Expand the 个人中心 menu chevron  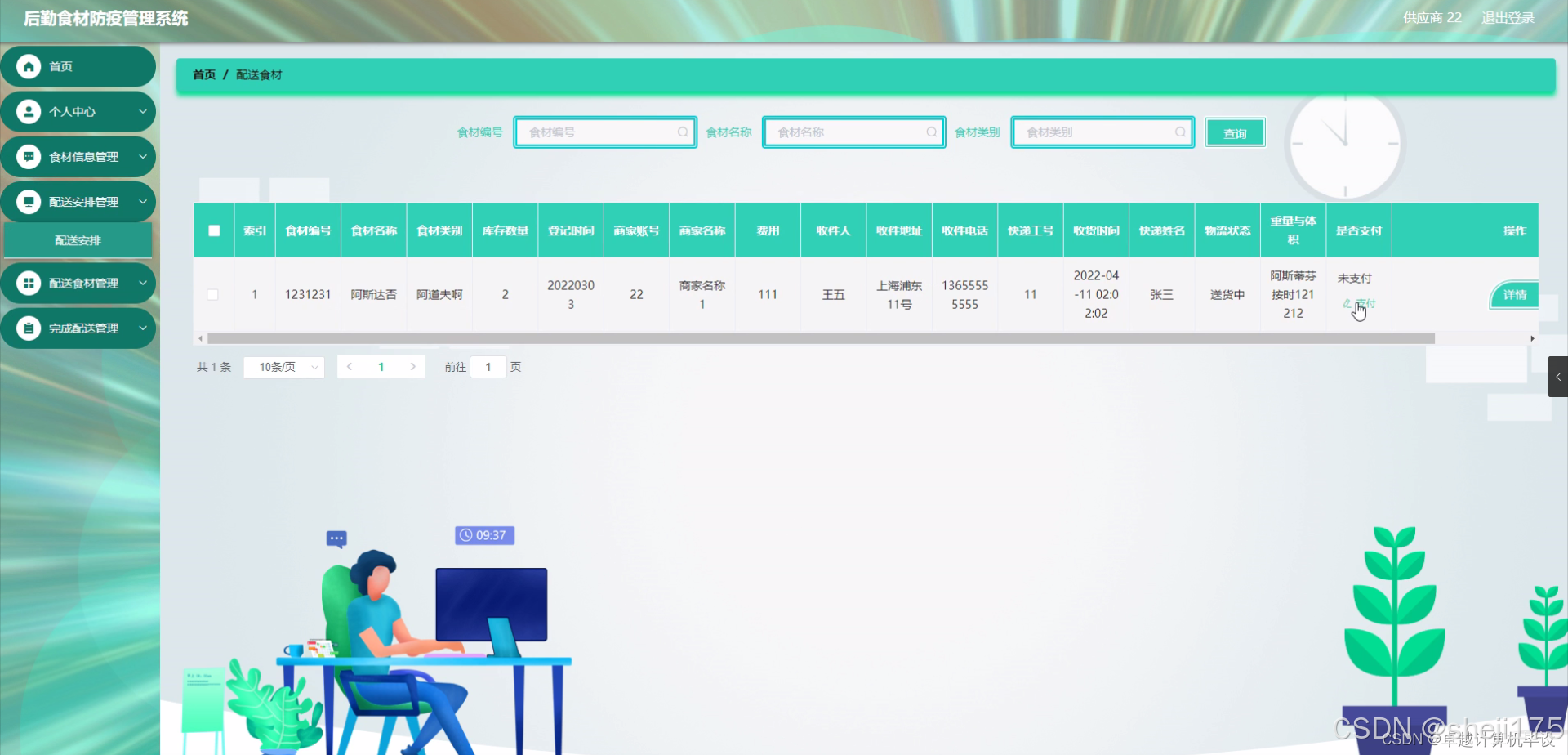pos(143,112)
